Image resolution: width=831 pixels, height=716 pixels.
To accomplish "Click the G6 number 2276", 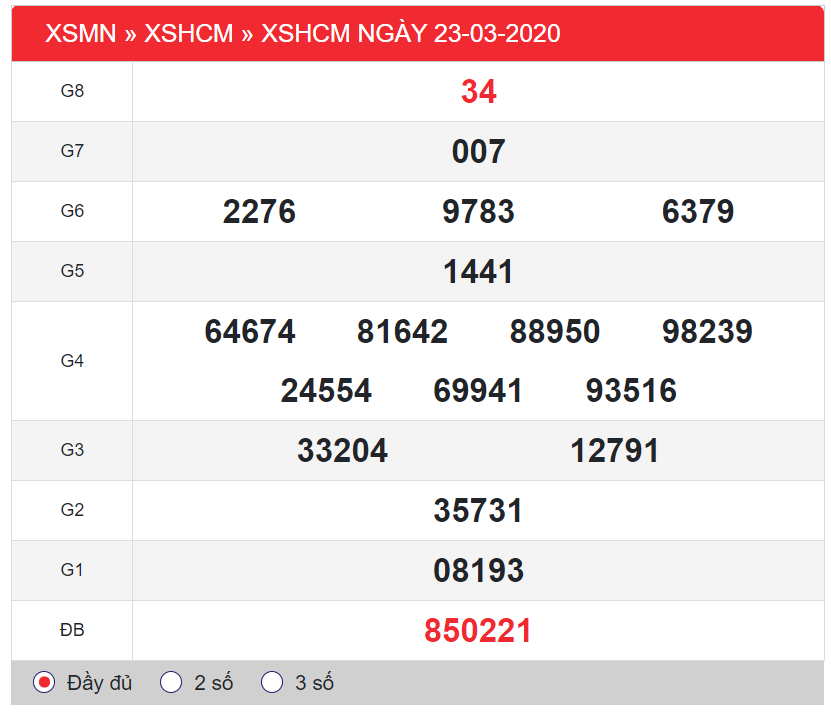I will (x=259, y=212).
